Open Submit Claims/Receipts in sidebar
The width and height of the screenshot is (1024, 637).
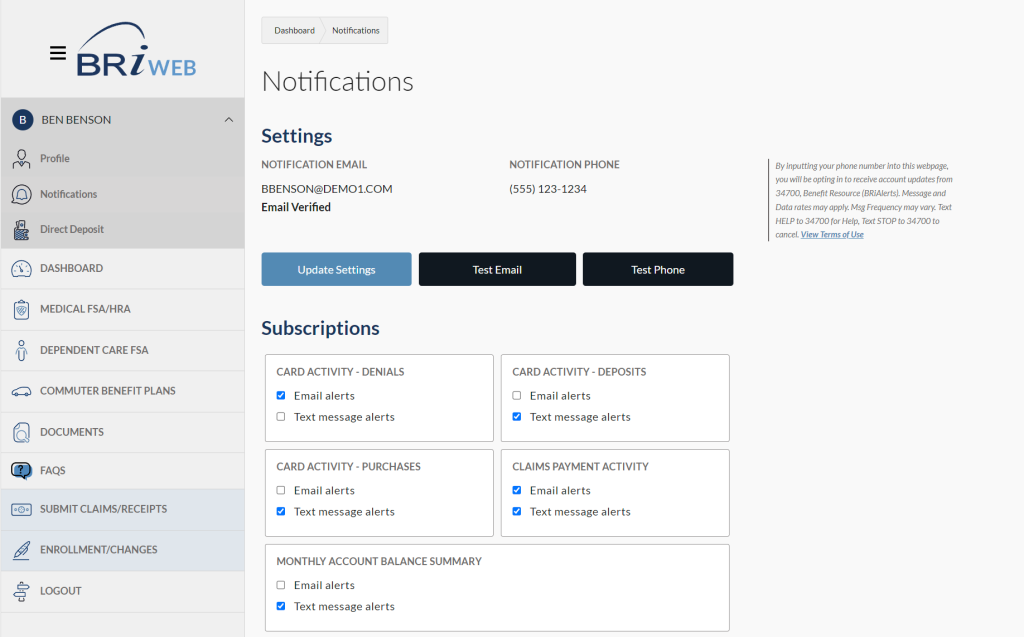[x=103, y=509]
